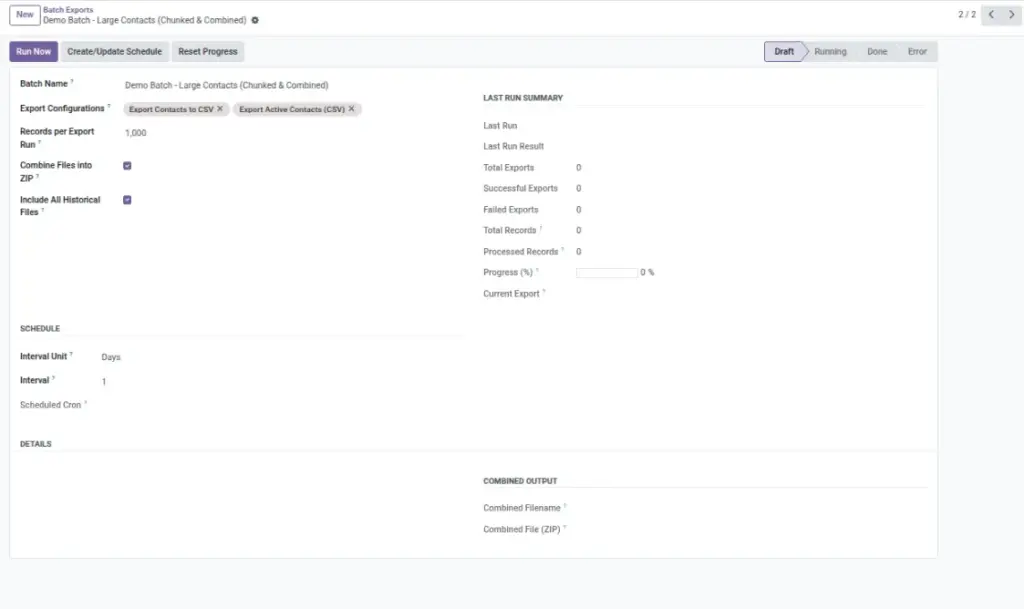Screen dimensions: 1024x609
Task: Go to the previous record arrow
Action: pos(991,14)
